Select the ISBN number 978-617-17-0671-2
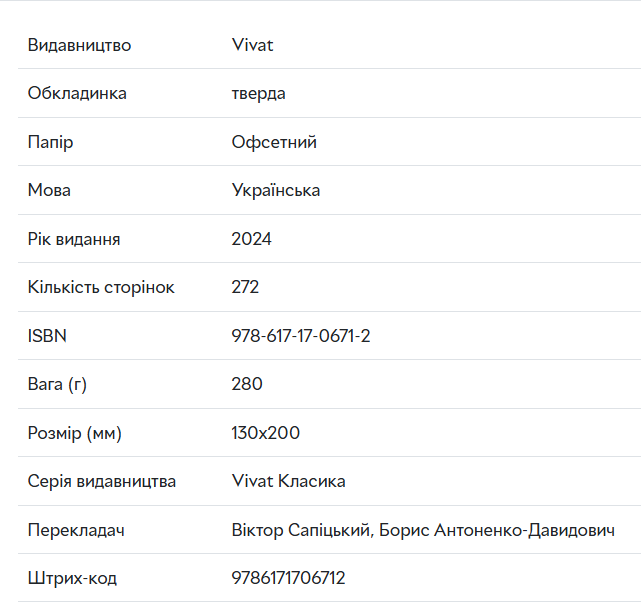 tap(300, 336)
